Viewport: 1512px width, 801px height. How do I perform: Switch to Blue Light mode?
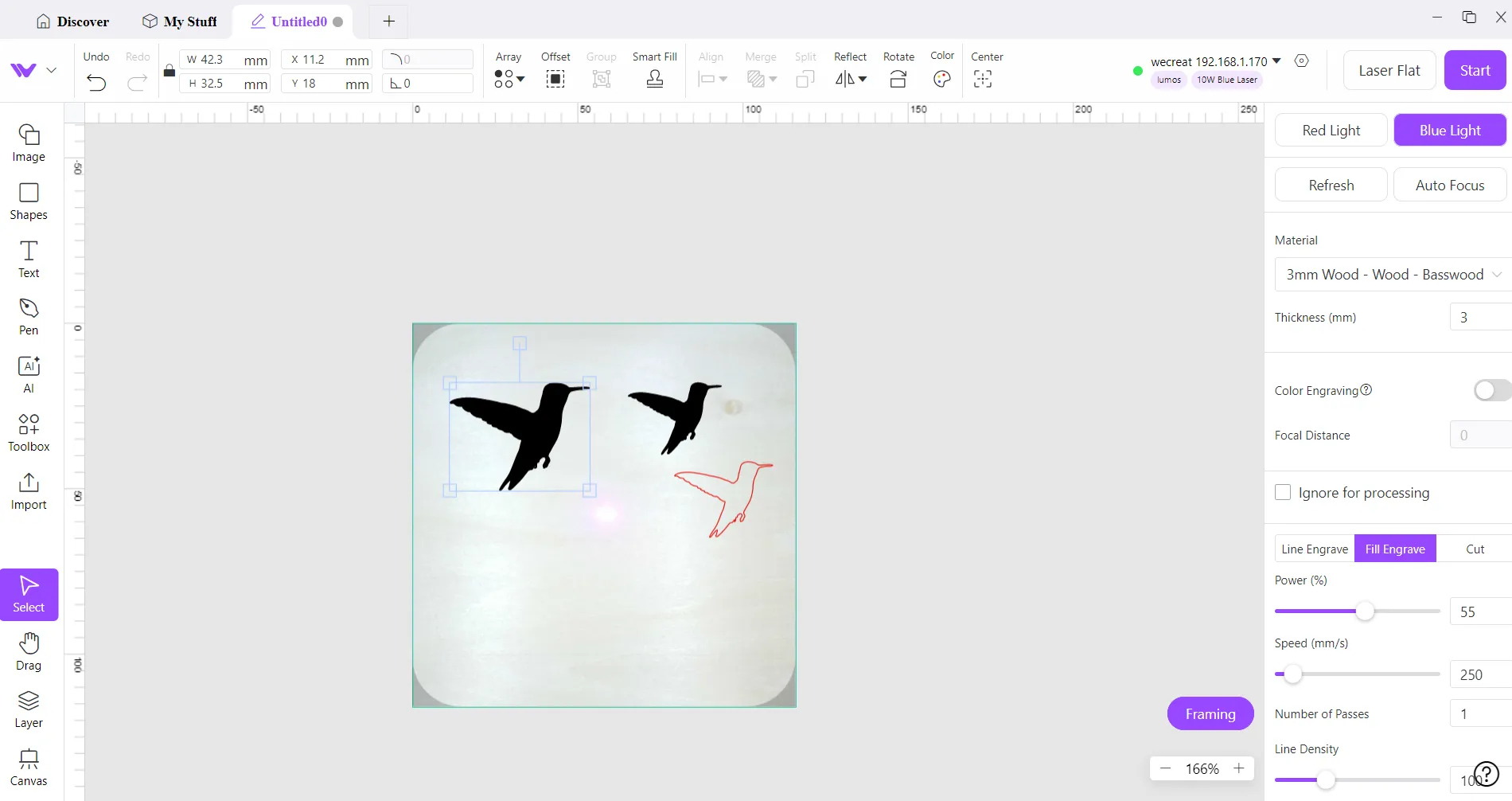point(1450,130)
